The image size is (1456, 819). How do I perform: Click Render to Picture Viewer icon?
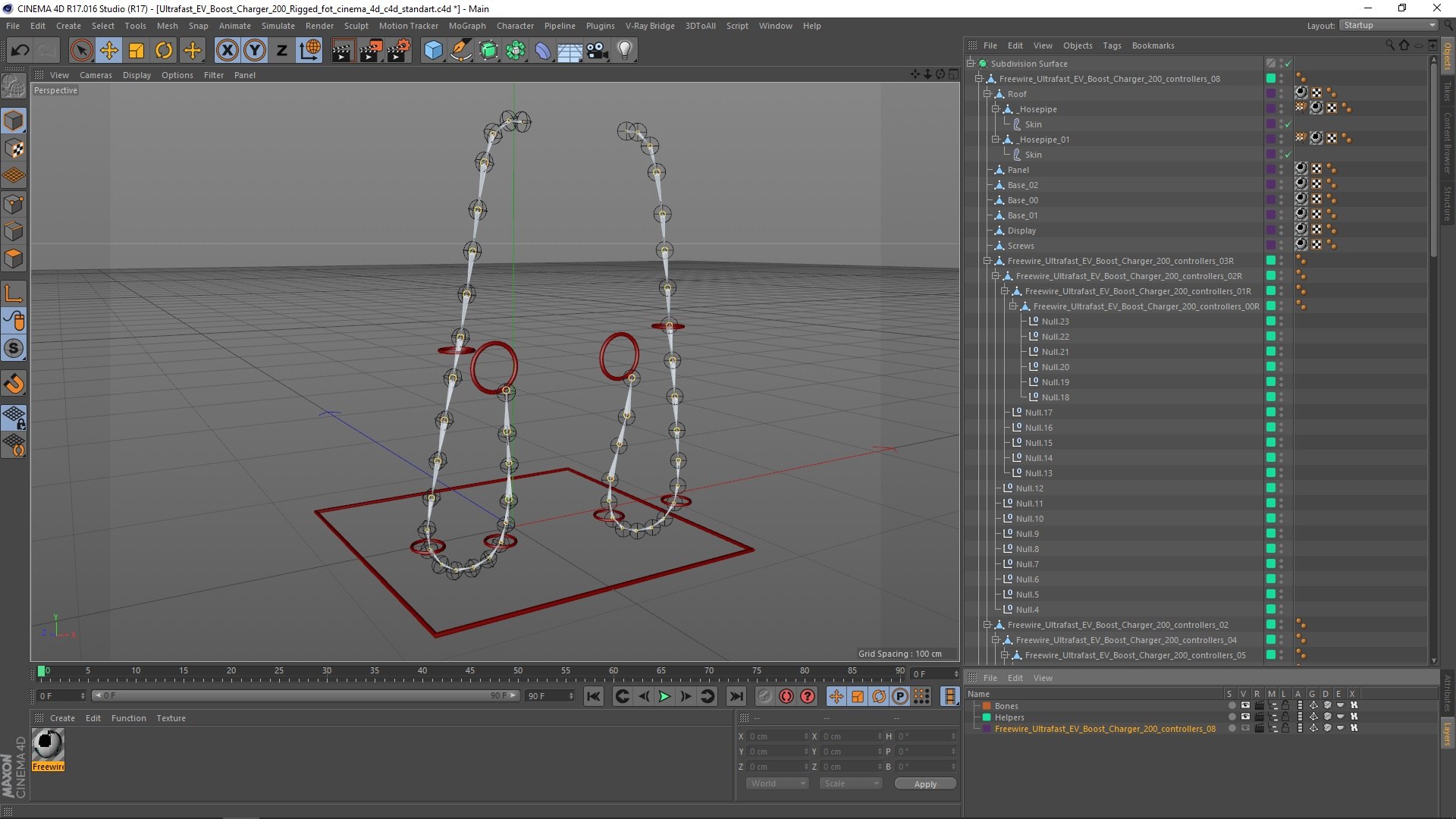pos(371,51)
